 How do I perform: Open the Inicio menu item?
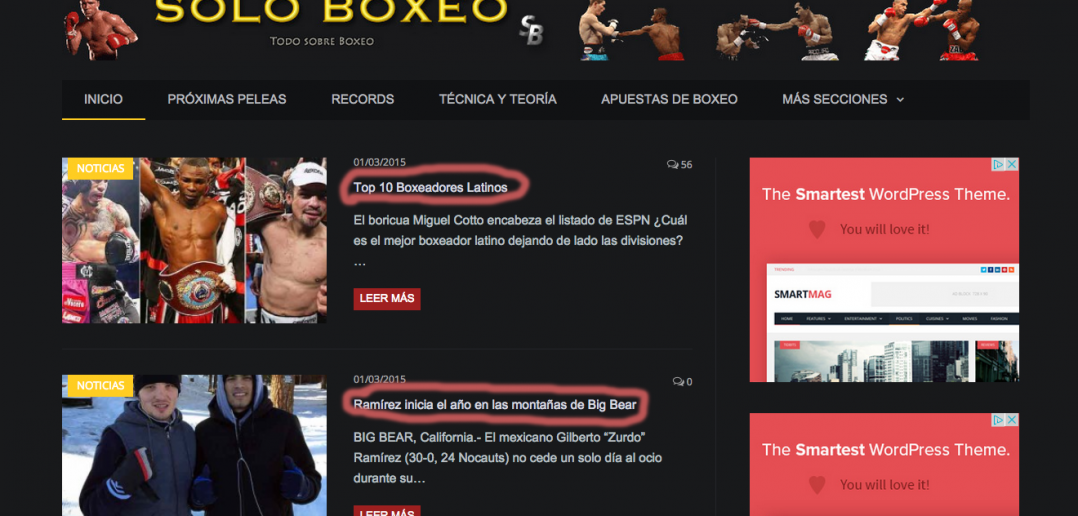pos(103,99)
